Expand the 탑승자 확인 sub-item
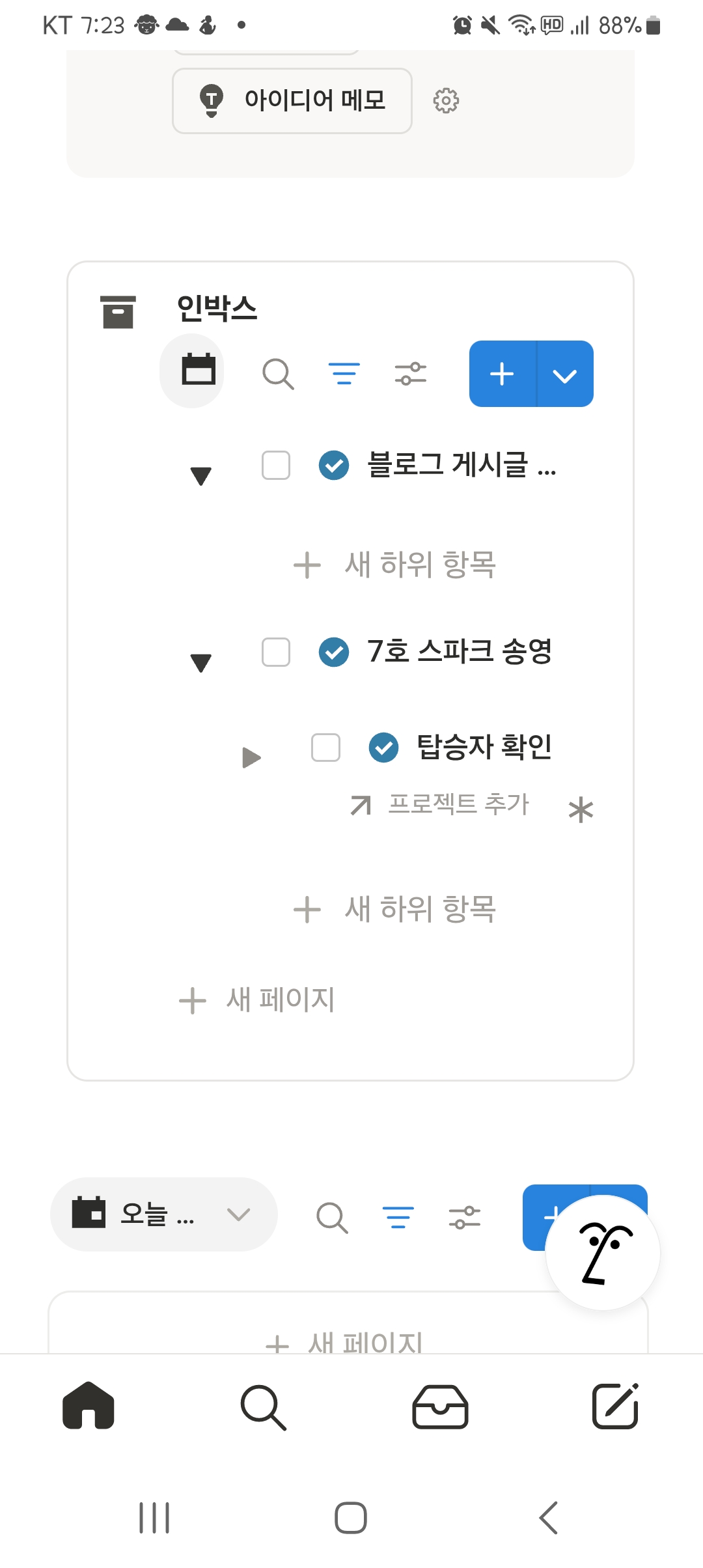The height and width of the screenshot is (1568, 703). click(x=251, y=757)
